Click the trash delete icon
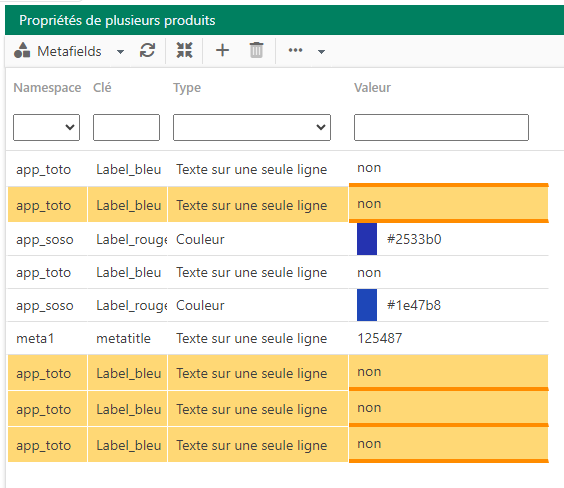Image resolution: width=564 pixels, height=488 pixels. pos(256,50)
